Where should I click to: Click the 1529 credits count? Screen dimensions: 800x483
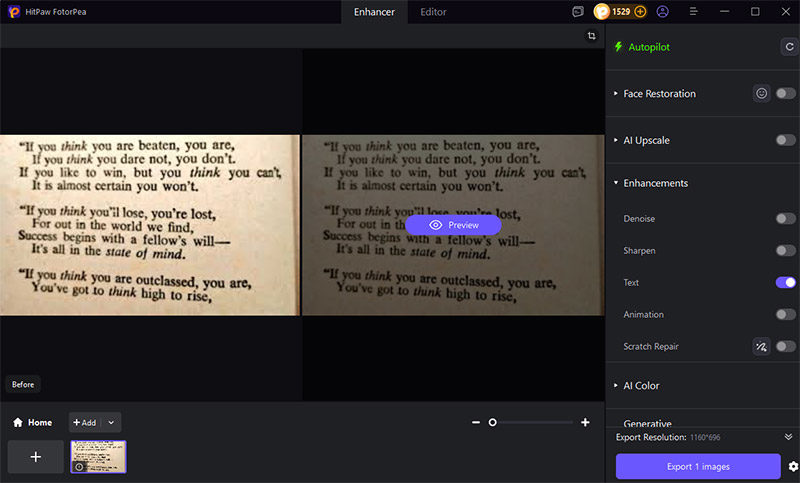point(621,12)
